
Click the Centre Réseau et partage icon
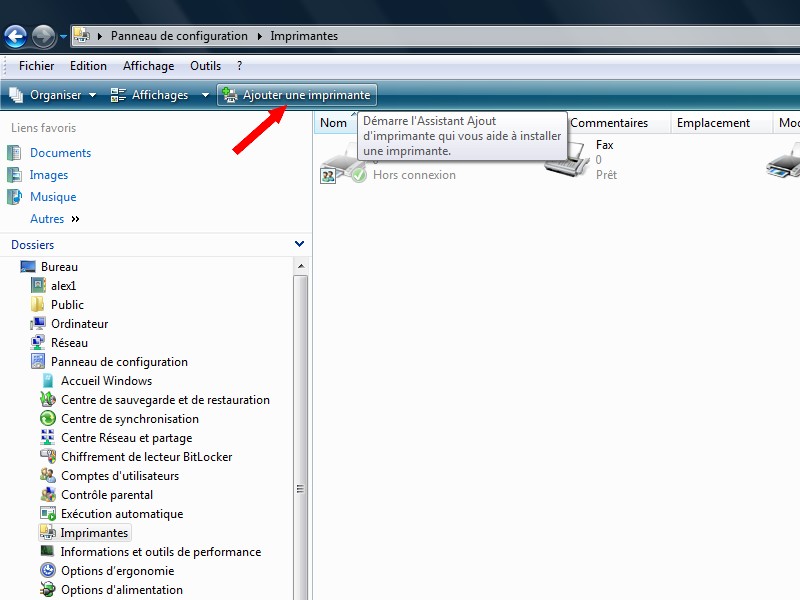[x=47, y=438]
